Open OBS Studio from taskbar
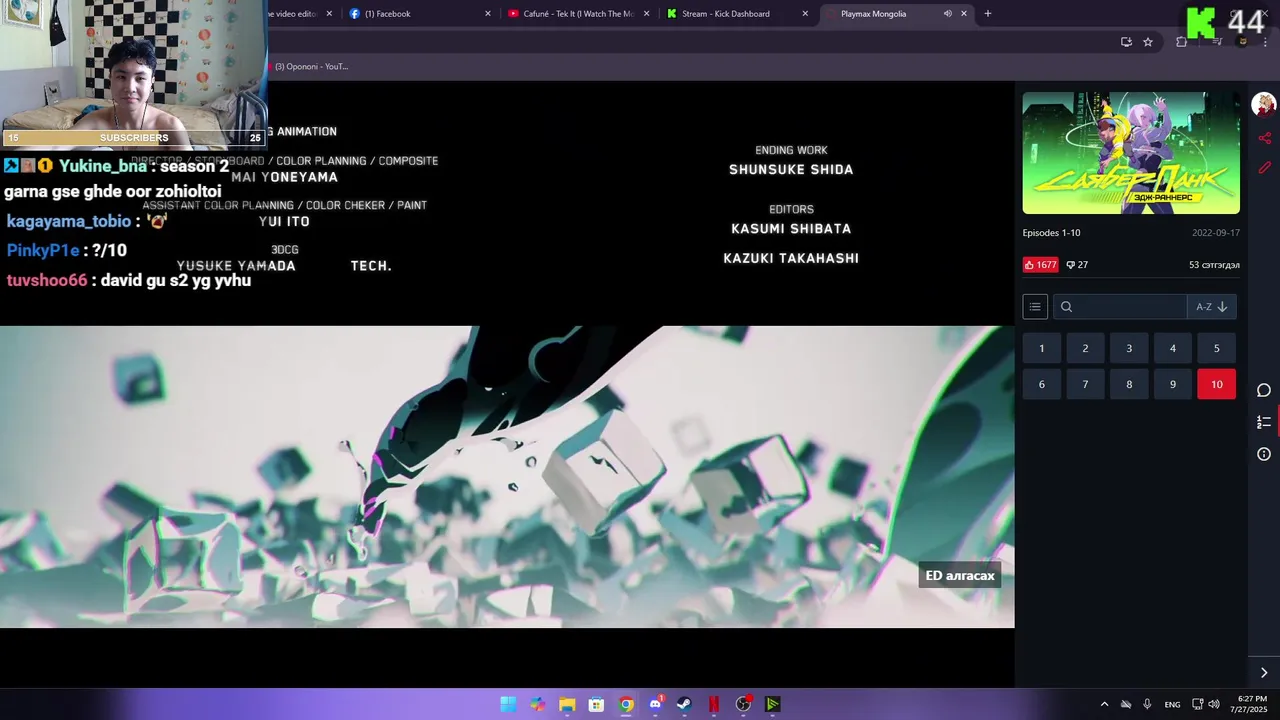Image resolution: width=1280 pixels, height=720 pixels. pos(743,704)
